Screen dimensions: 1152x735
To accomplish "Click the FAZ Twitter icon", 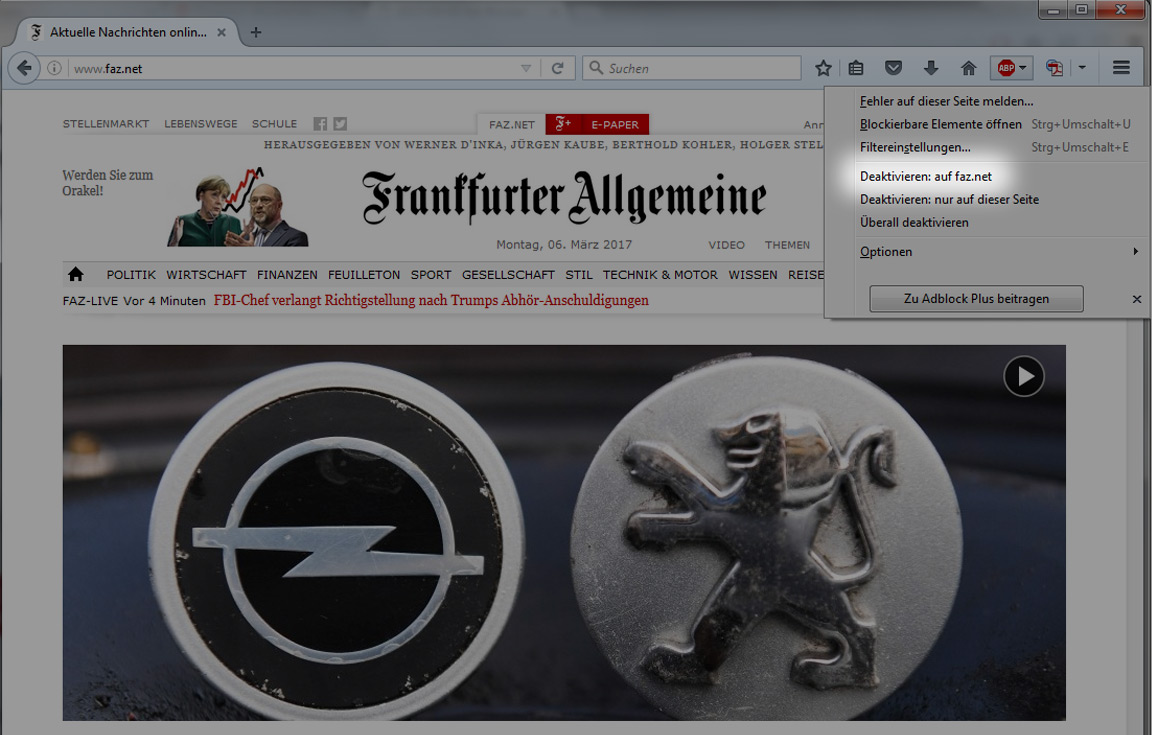I will point(340,124).
